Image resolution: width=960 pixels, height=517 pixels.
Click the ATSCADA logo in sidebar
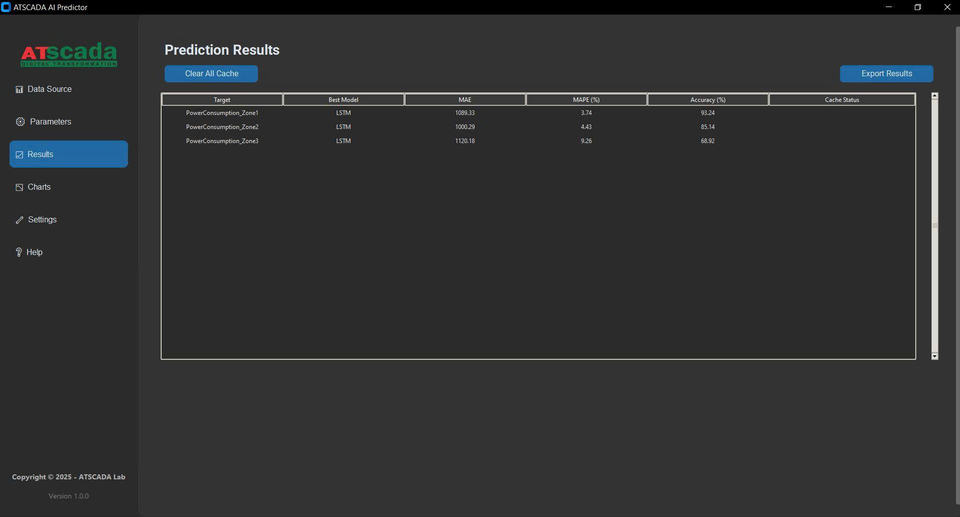click(69, 55)
